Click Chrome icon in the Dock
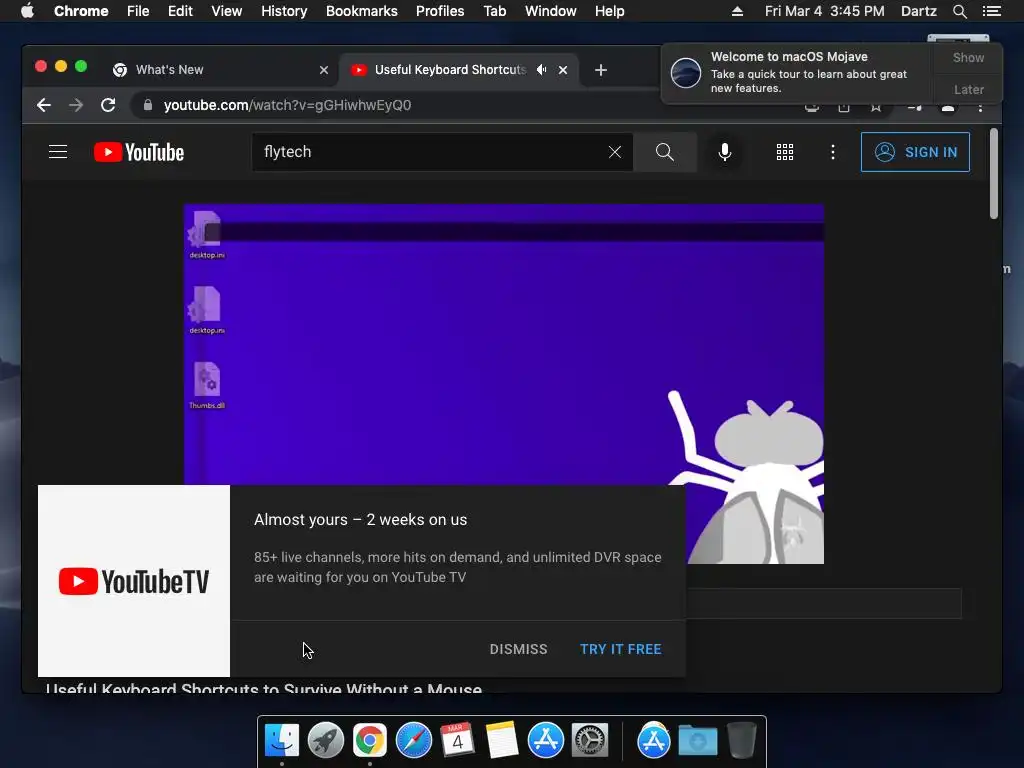 point(370,741)
